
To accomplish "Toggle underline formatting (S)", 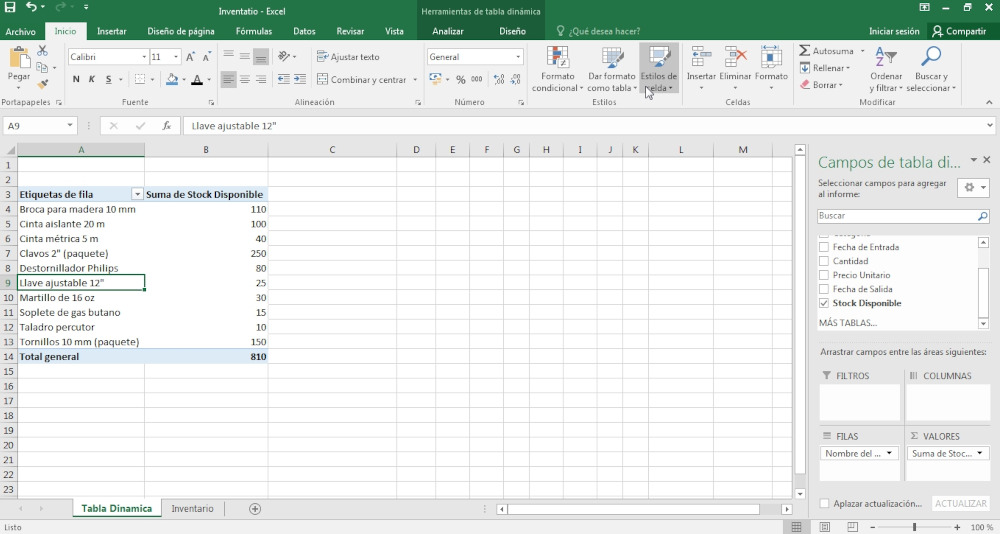I will [x=108, y=79].
